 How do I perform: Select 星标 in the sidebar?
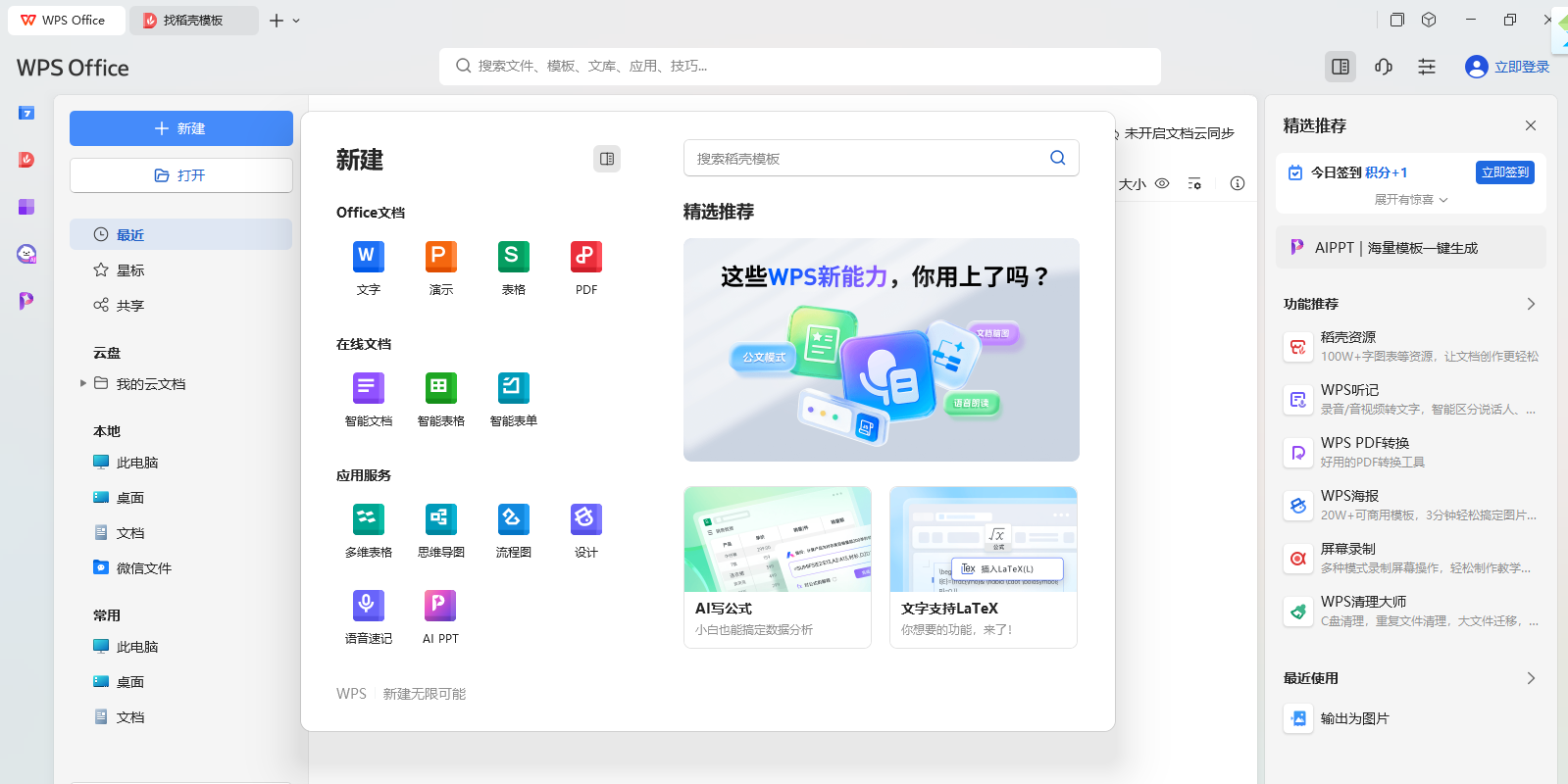click(180, 269)
